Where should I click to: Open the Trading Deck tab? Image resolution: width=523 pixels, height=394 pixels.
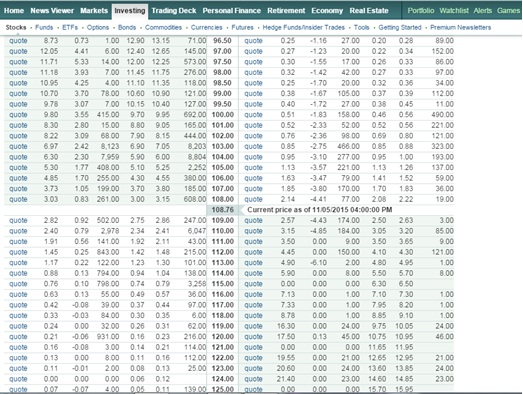[x=174, y=11]
